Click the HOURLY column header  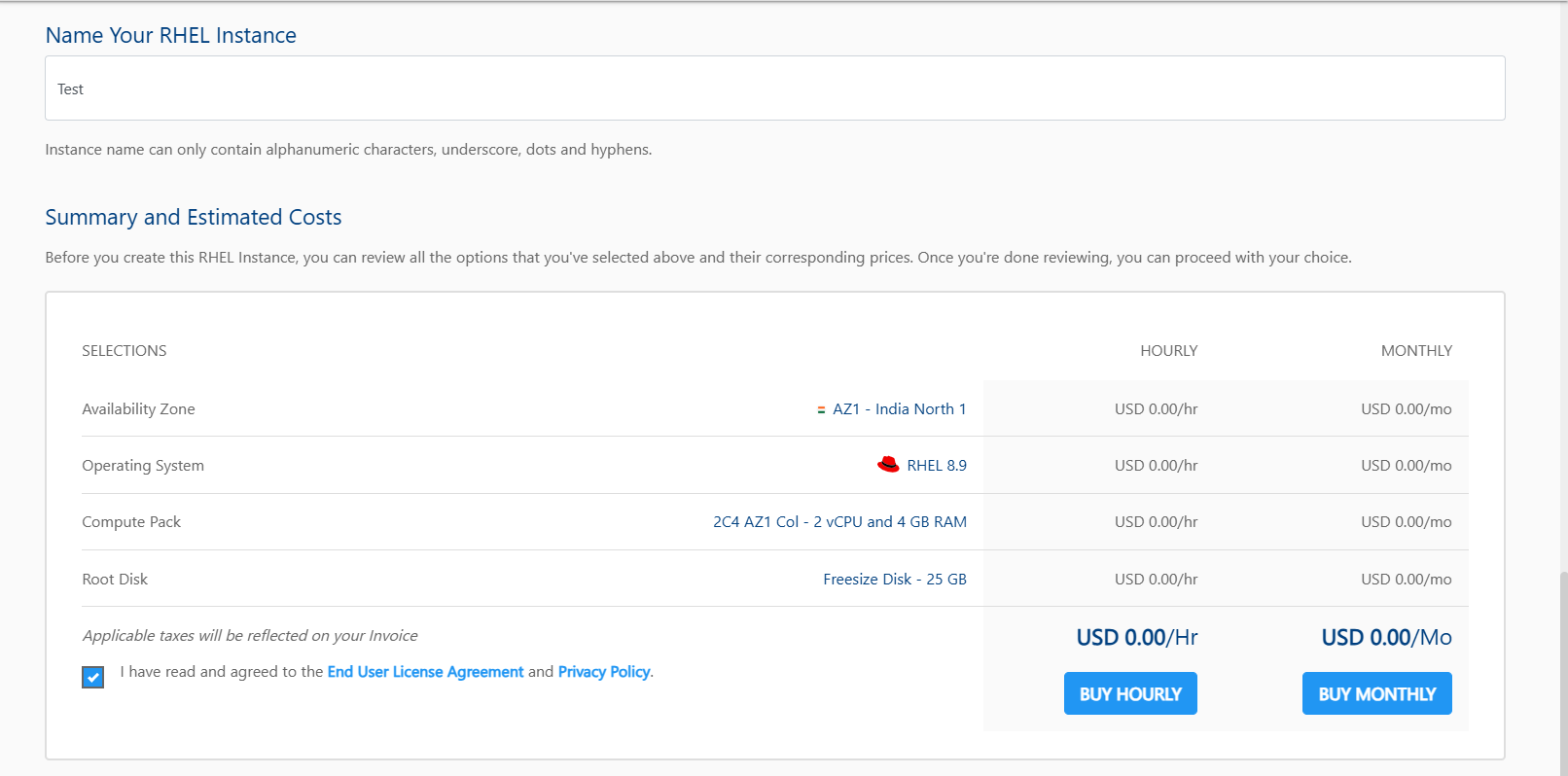pos(1168,351)
